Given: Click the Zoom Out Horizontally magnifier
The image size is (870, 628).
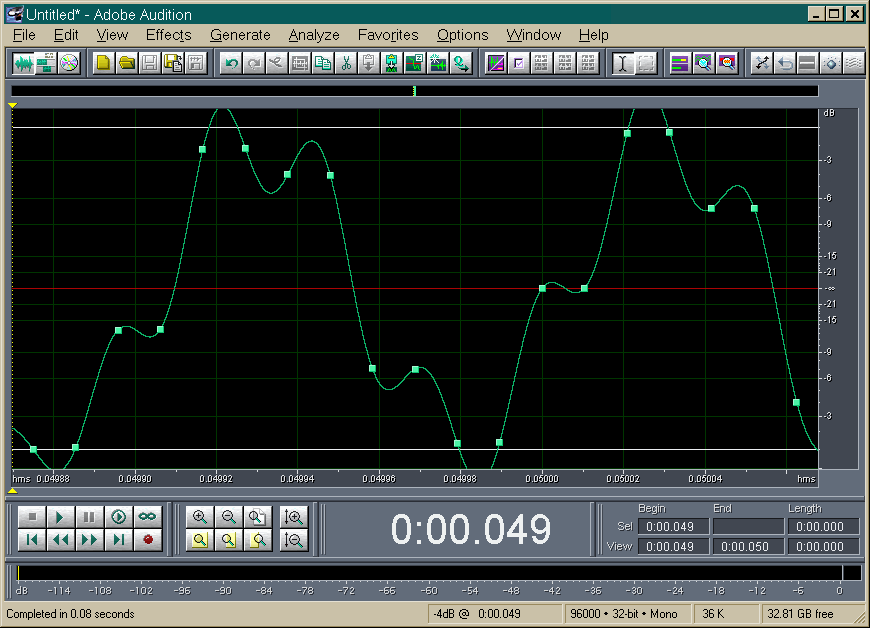Looking at the screenshot, I should (229, 517).
